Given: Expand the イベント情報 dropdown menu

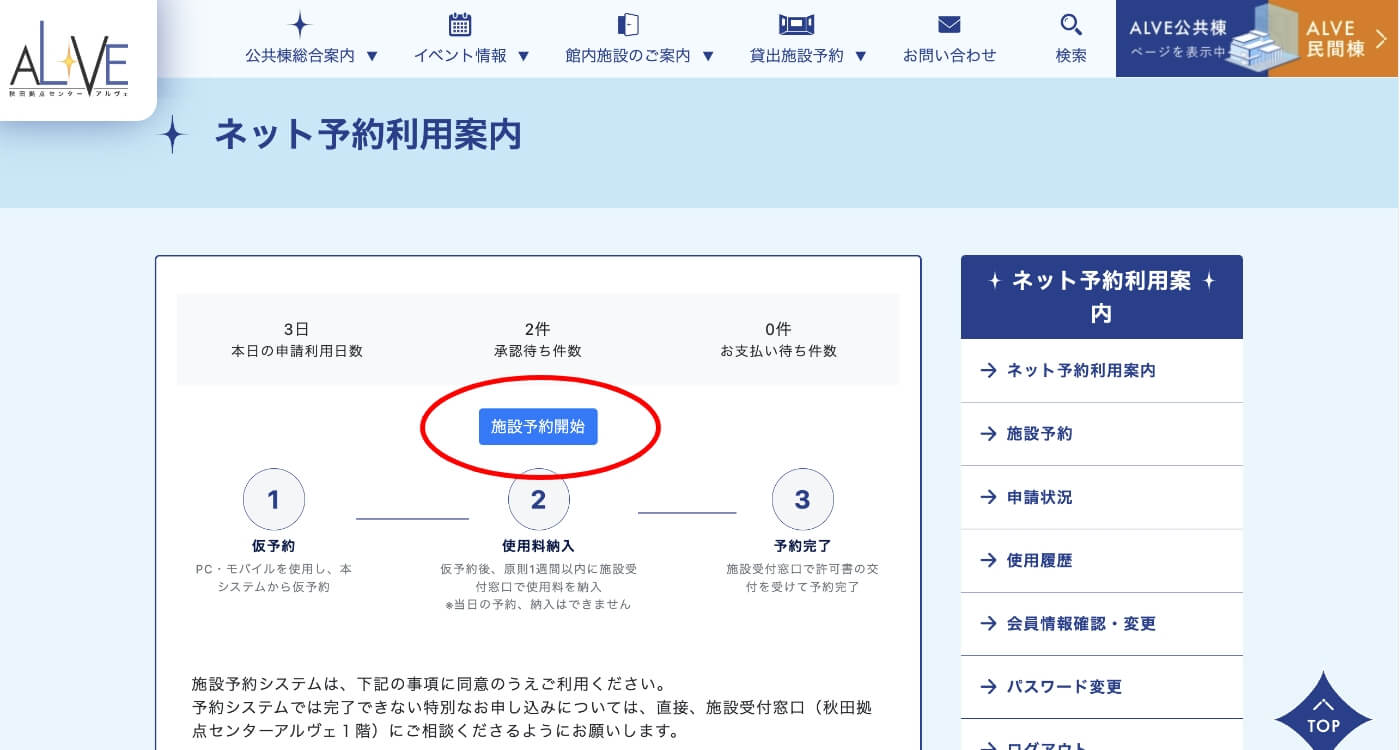Looking at the screenshot, I should point(471,56).
